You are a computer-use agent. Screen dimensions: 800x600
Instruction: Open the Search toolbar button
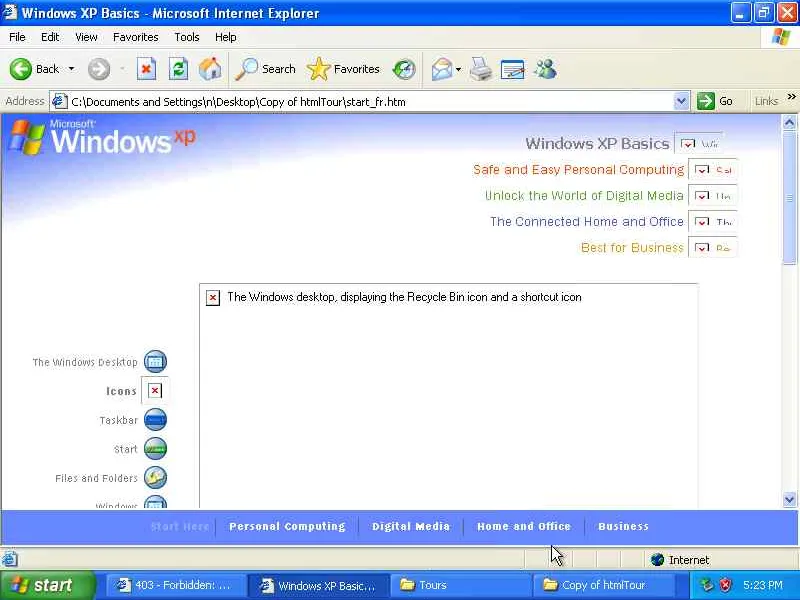[x=265, y=69]
